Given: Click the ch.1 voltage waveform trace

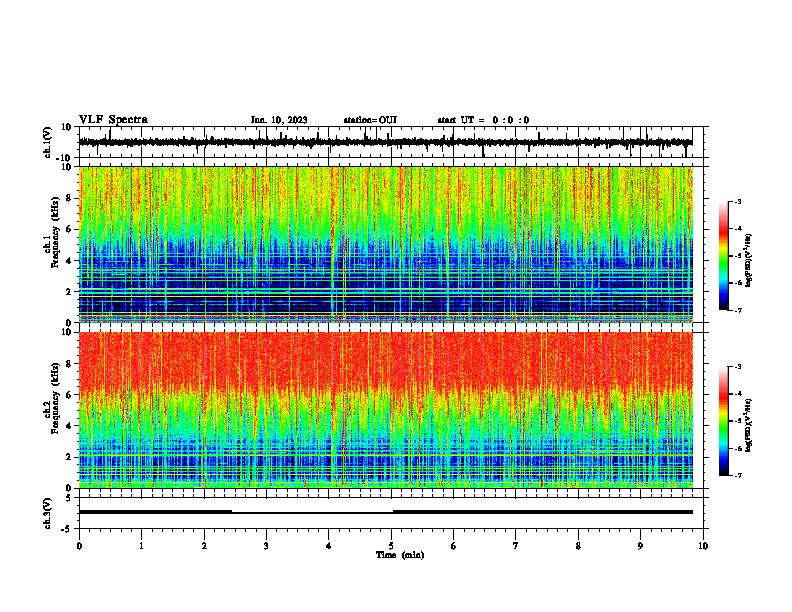Looking at the screenshot, I should point(385,142).
